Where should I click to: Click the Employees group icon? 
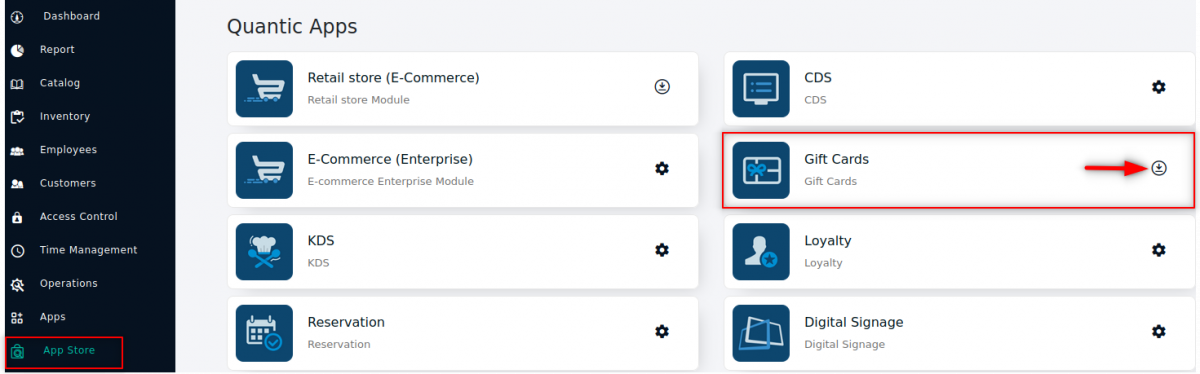tap(17, 151)
